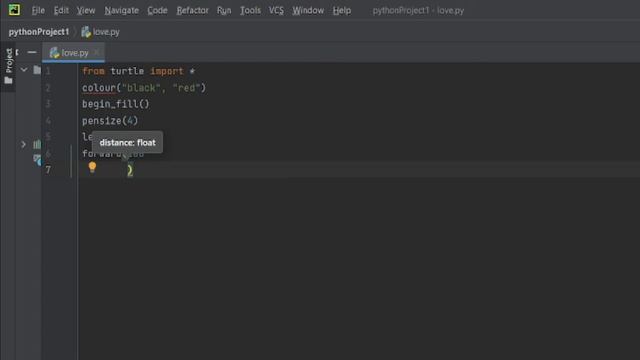The image size is (640, 360).
Task: Open the Window menu
Action: pos(308,11)
